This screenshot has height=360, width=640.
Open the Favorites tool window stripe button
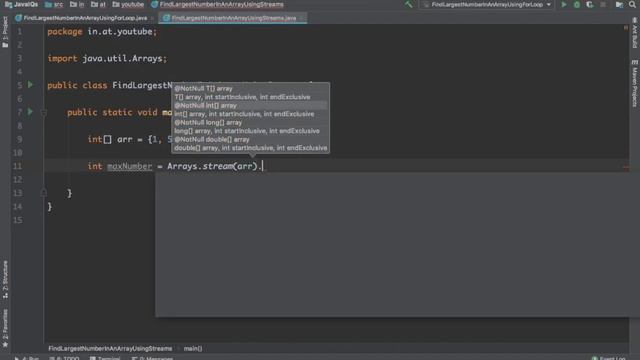5,328
